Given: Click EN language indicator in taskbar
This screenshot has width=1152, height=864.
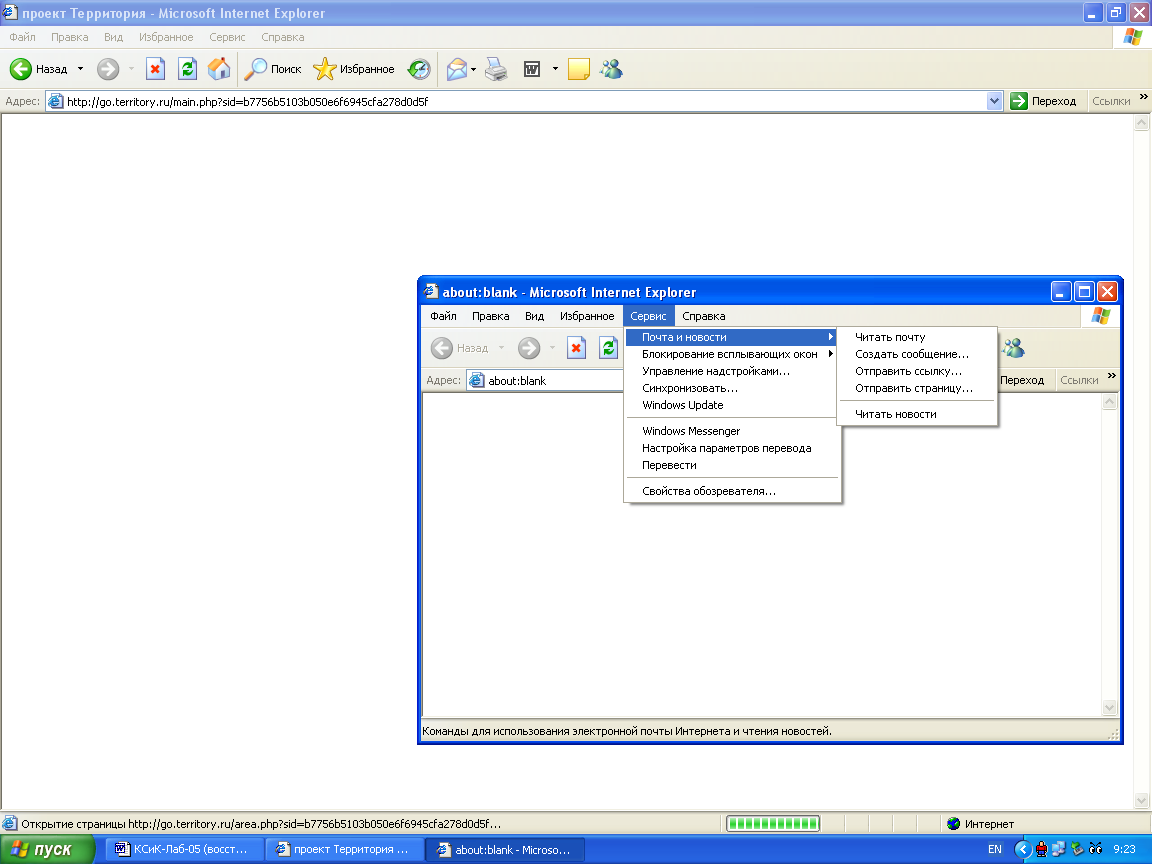Looking at the screenshot, I should 995,849.
